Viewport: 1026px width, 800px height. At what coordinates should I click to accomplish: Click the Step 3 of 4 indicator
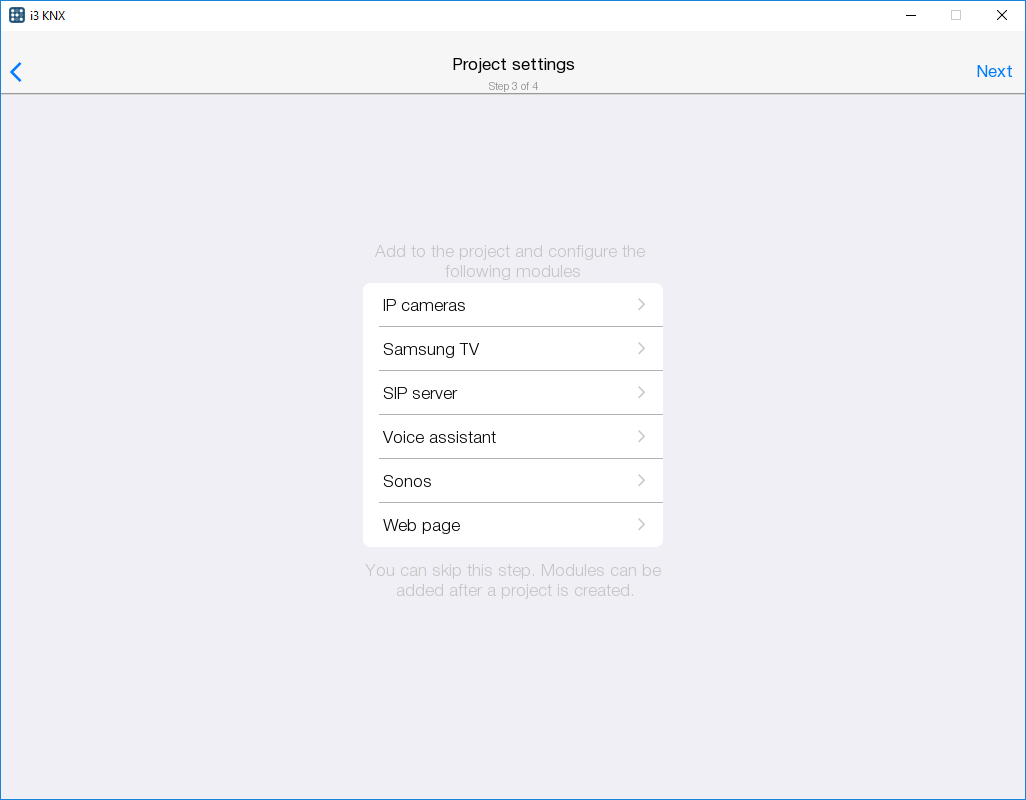point(513,86)
